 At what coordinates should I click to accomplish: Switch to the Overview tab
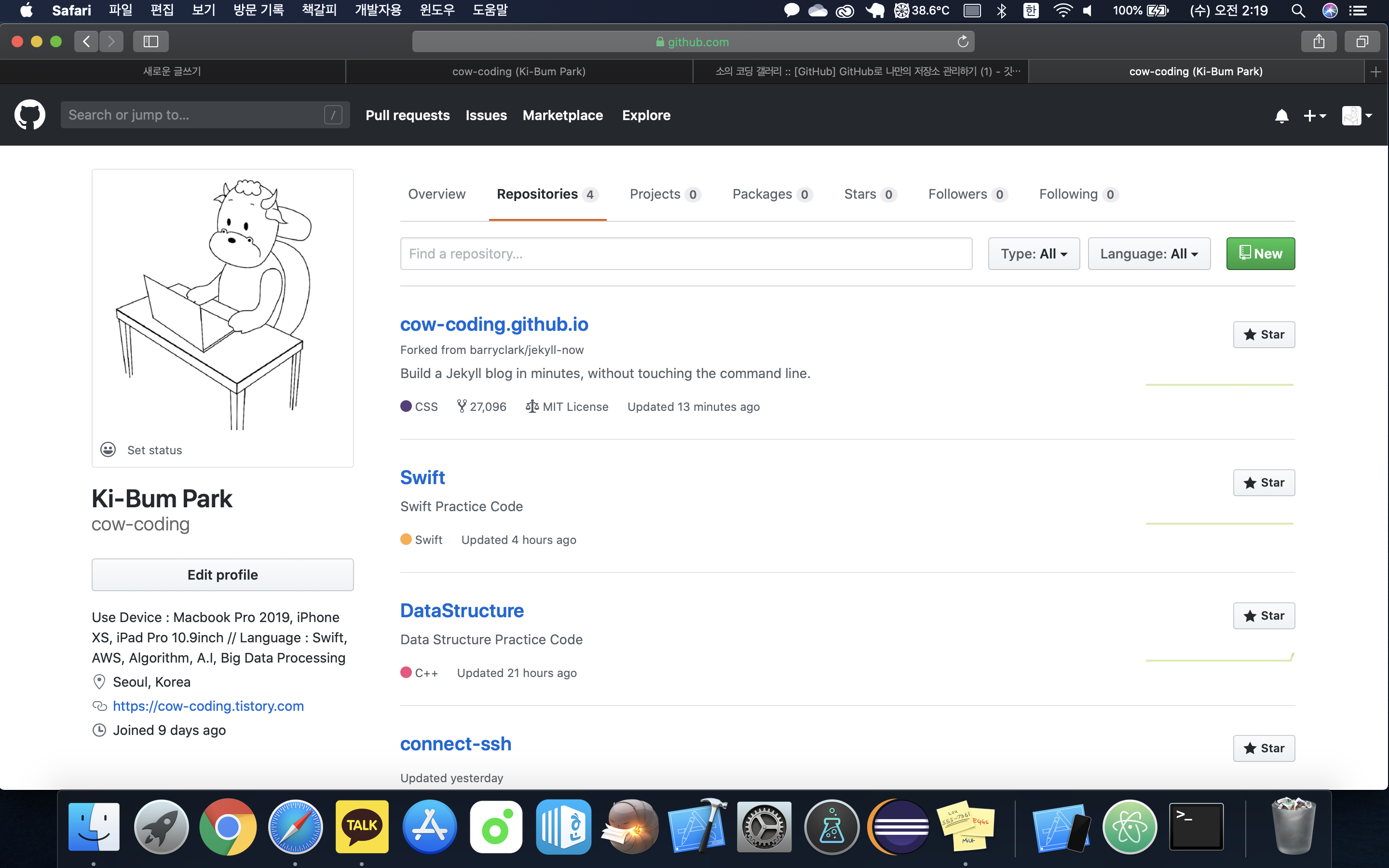pos(436,194)
